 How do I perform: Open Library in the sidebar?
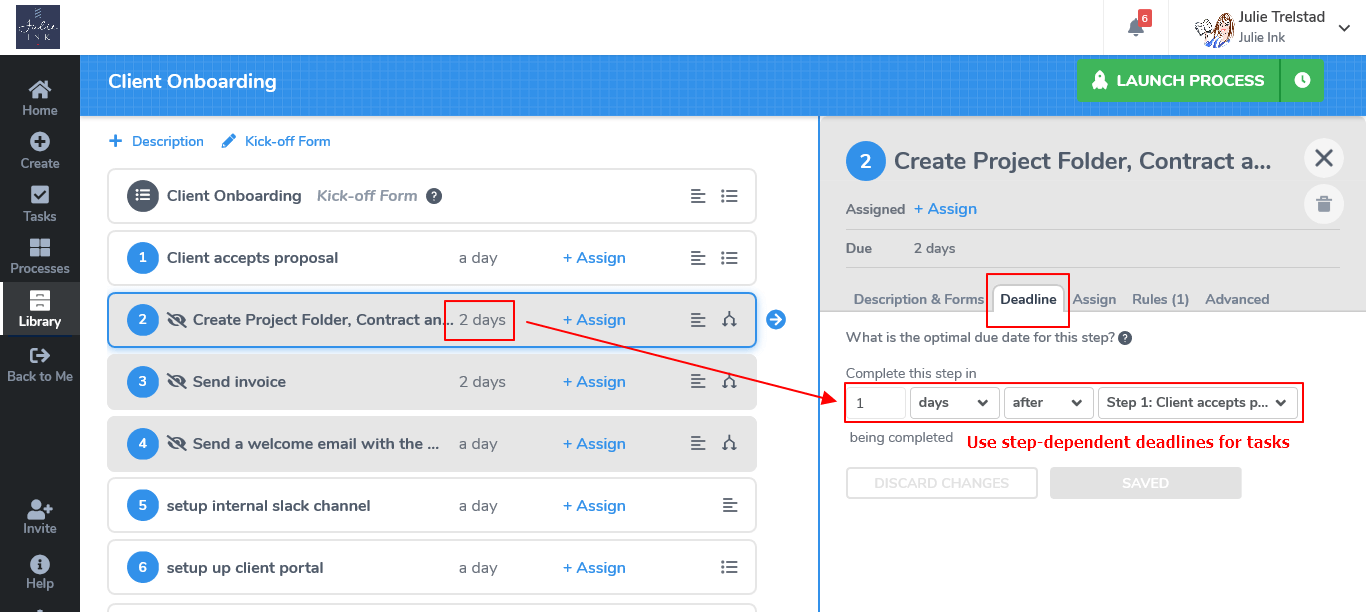(40, 309)
